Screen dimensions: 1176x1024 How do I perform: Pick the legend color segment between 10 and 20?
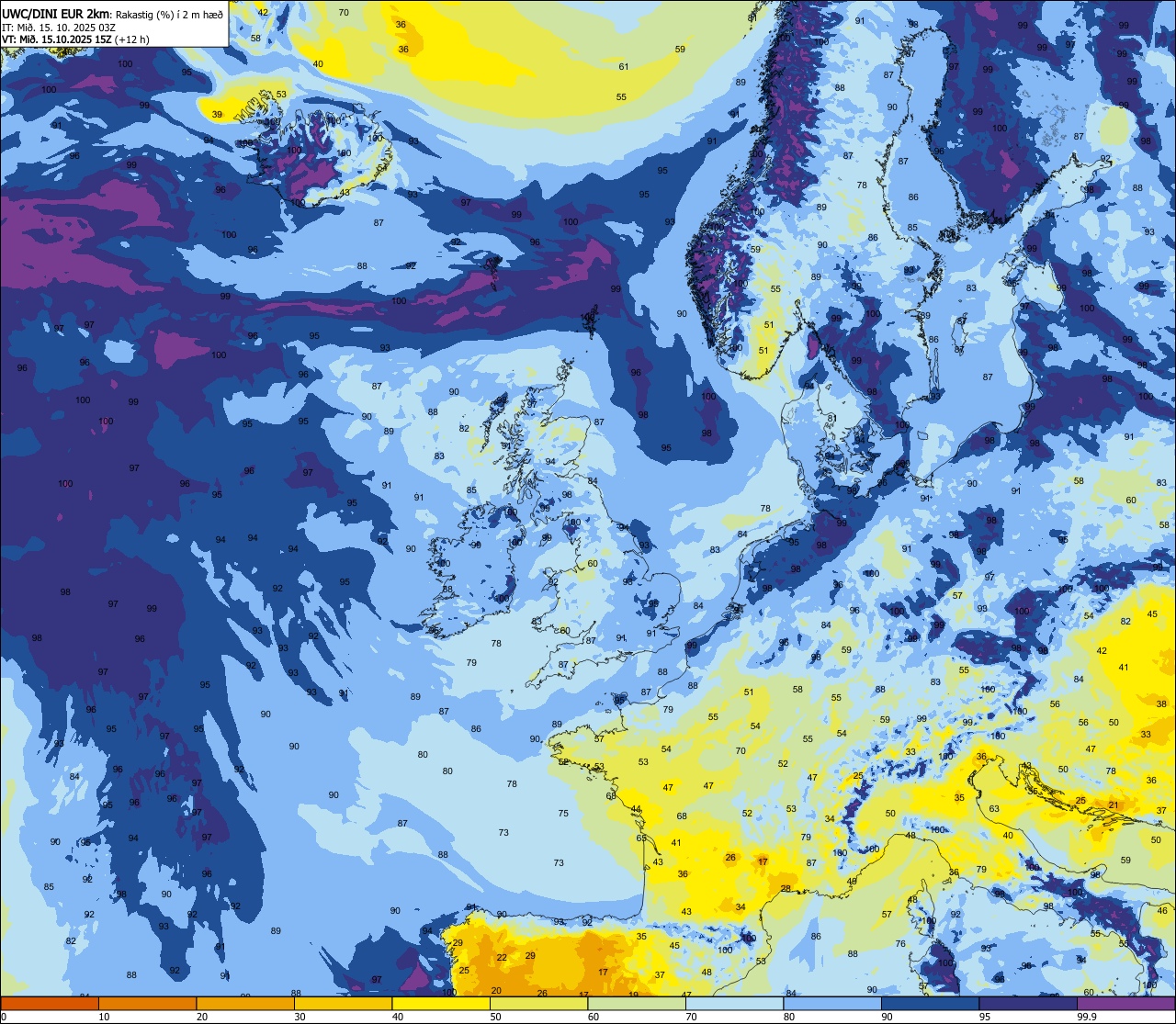[147, 1003]
